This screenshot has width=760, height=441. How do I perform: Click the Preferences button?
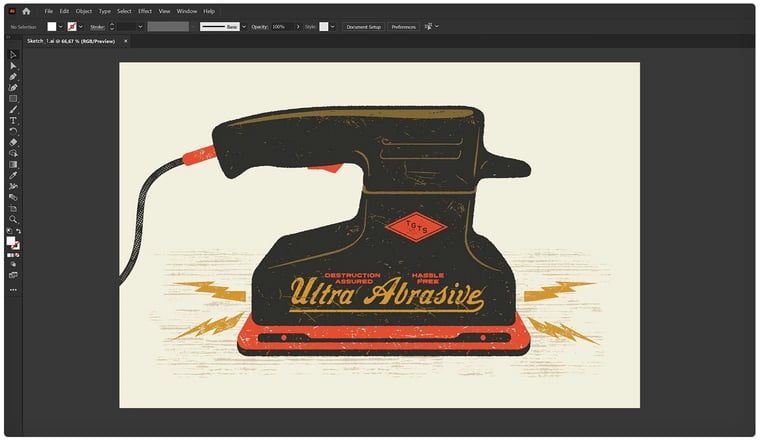(404, 26)
